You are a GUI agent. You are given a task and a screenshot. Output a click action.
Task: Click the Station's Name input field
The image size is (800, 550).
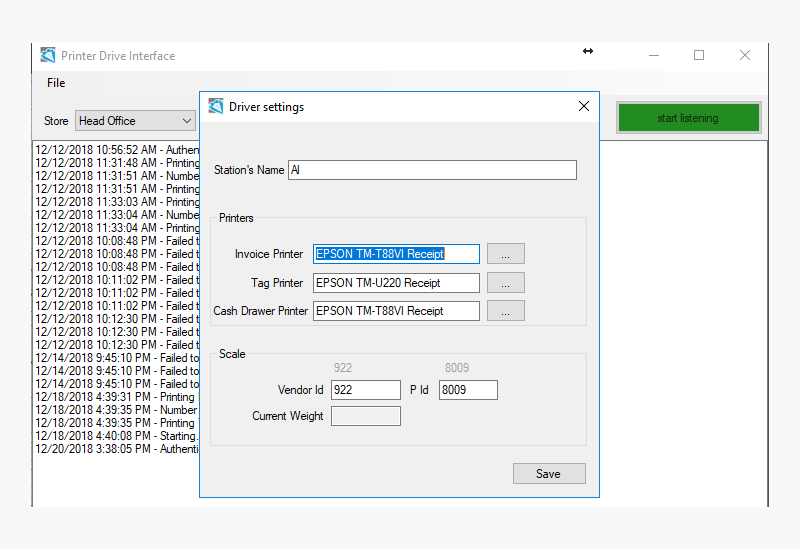coord(432,170)
